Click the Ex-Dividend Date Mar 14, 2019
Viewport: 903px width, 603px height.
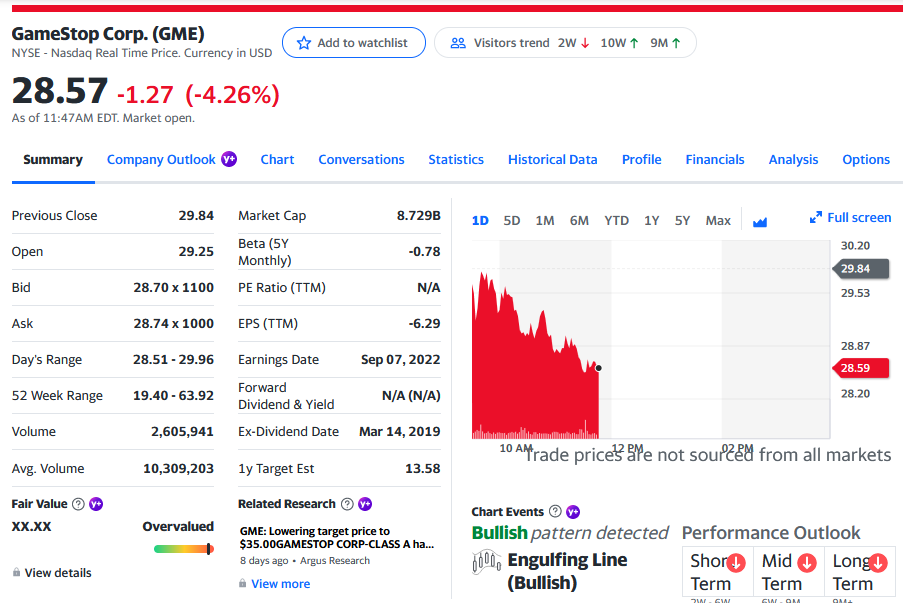400,431
